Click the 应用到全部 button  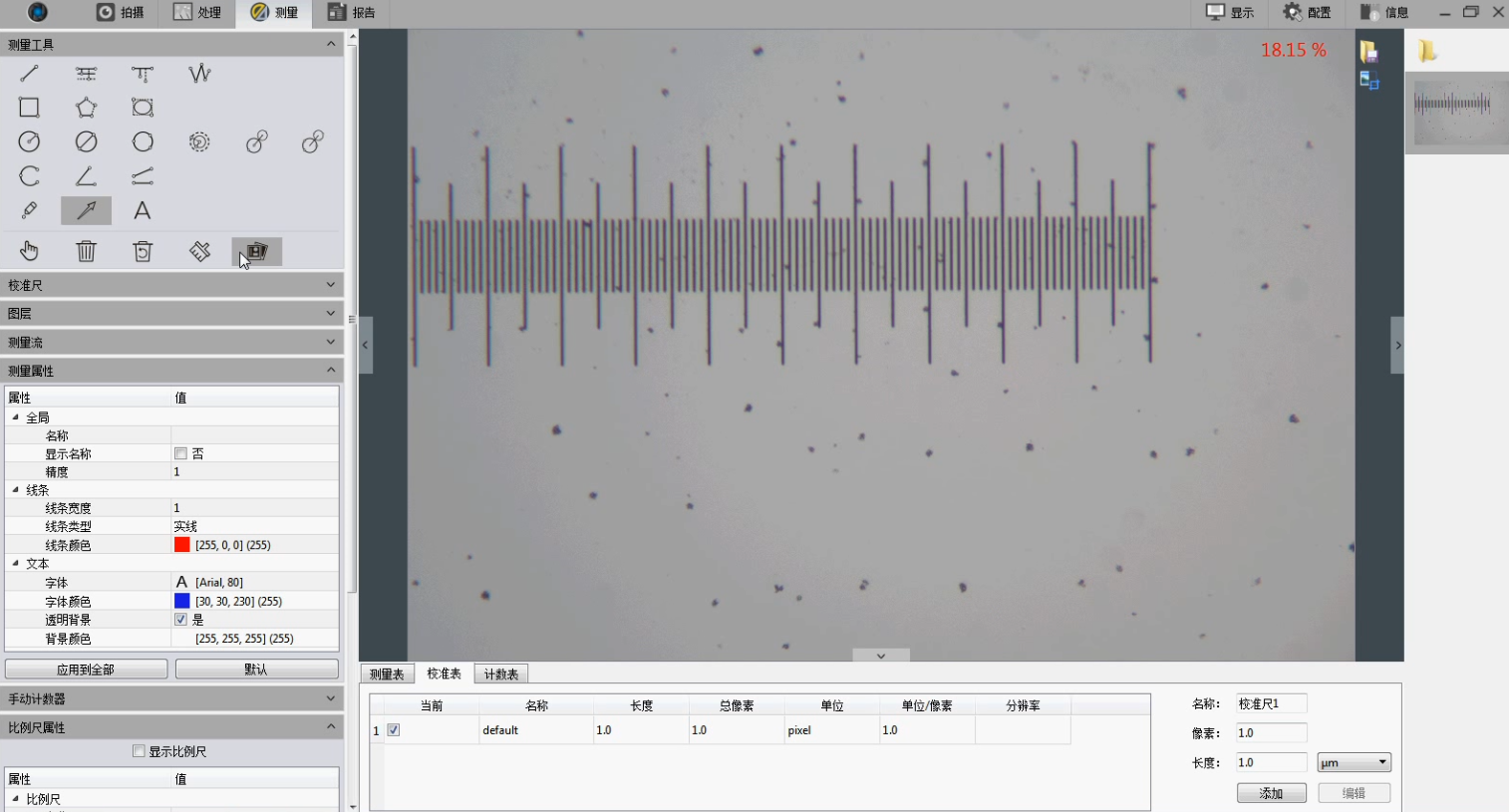86,670
